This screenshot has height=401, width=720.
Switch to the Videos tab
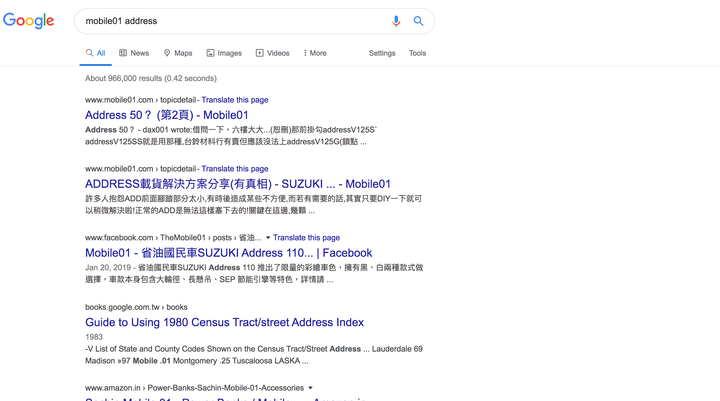(273, 53)
